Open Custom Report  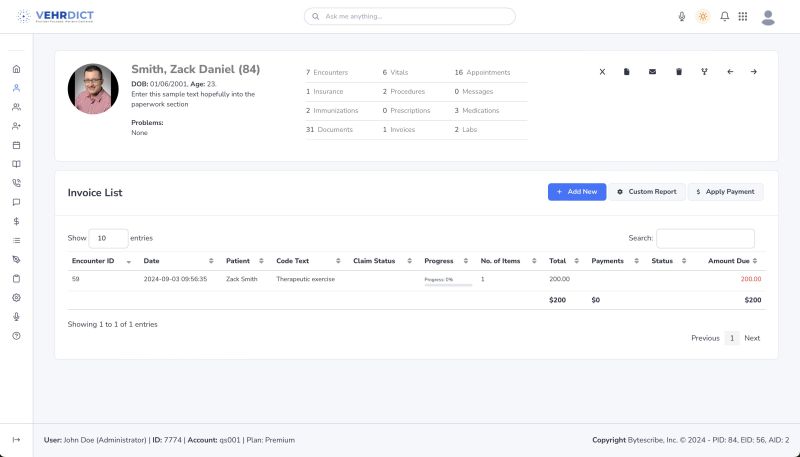point(646,192)
